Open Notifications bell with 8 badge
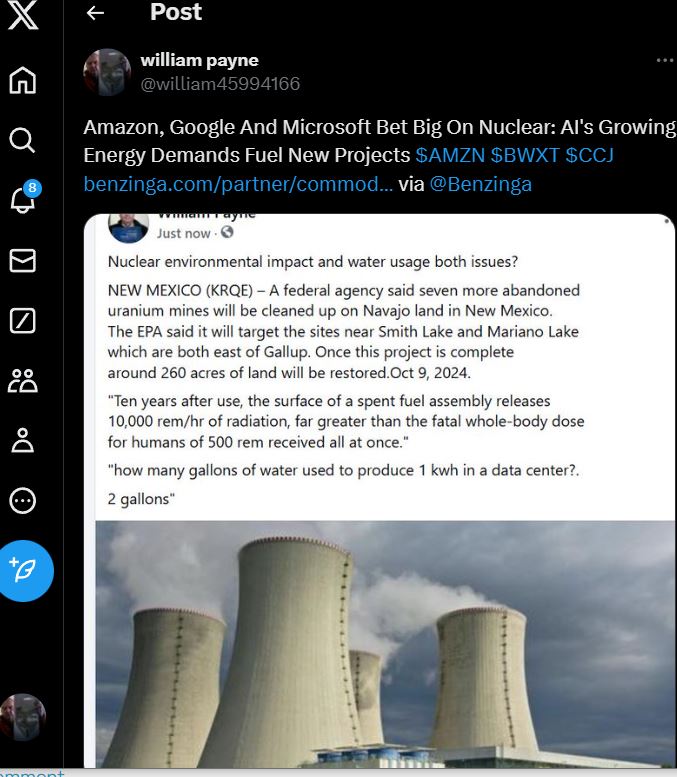Image resolution: width=677 pixels, height=777 pixels. click(25, 197)
